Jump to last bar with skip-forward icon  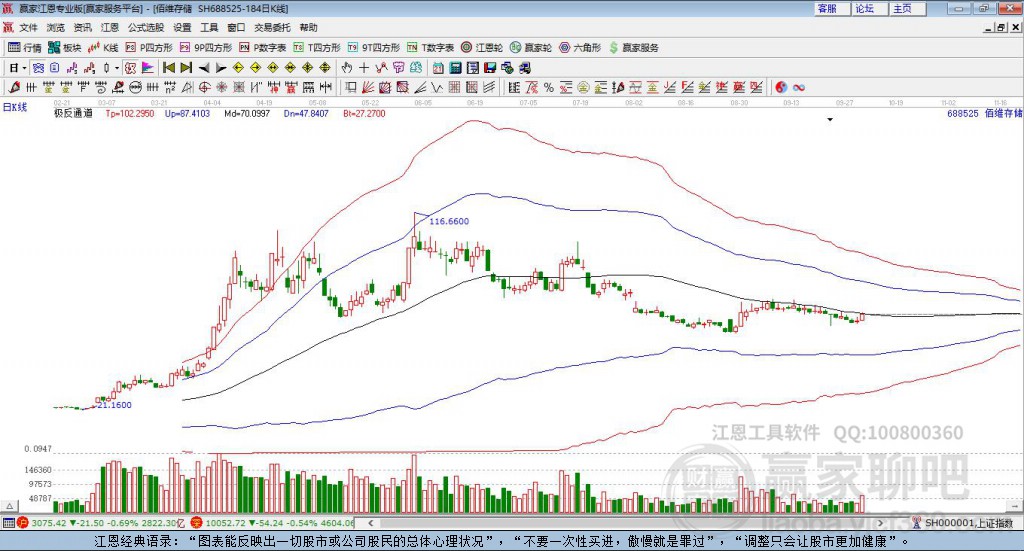pyautogui.click(x=186, y=68)
